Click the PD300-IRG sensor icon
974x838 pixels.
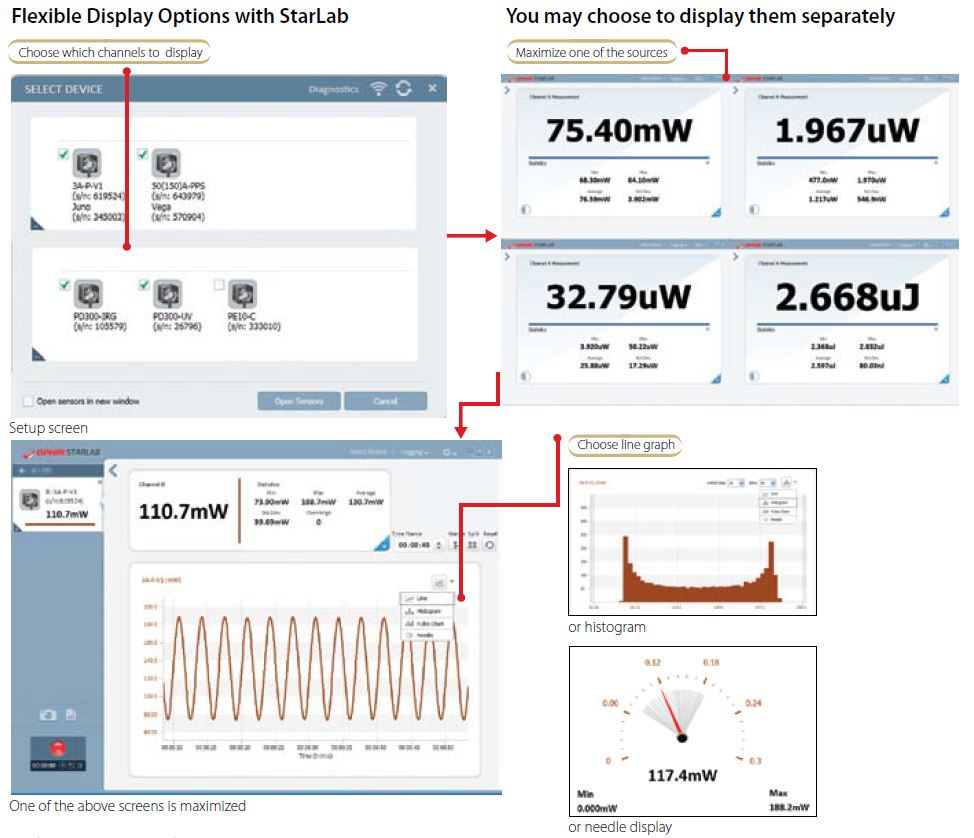point(88,294)
